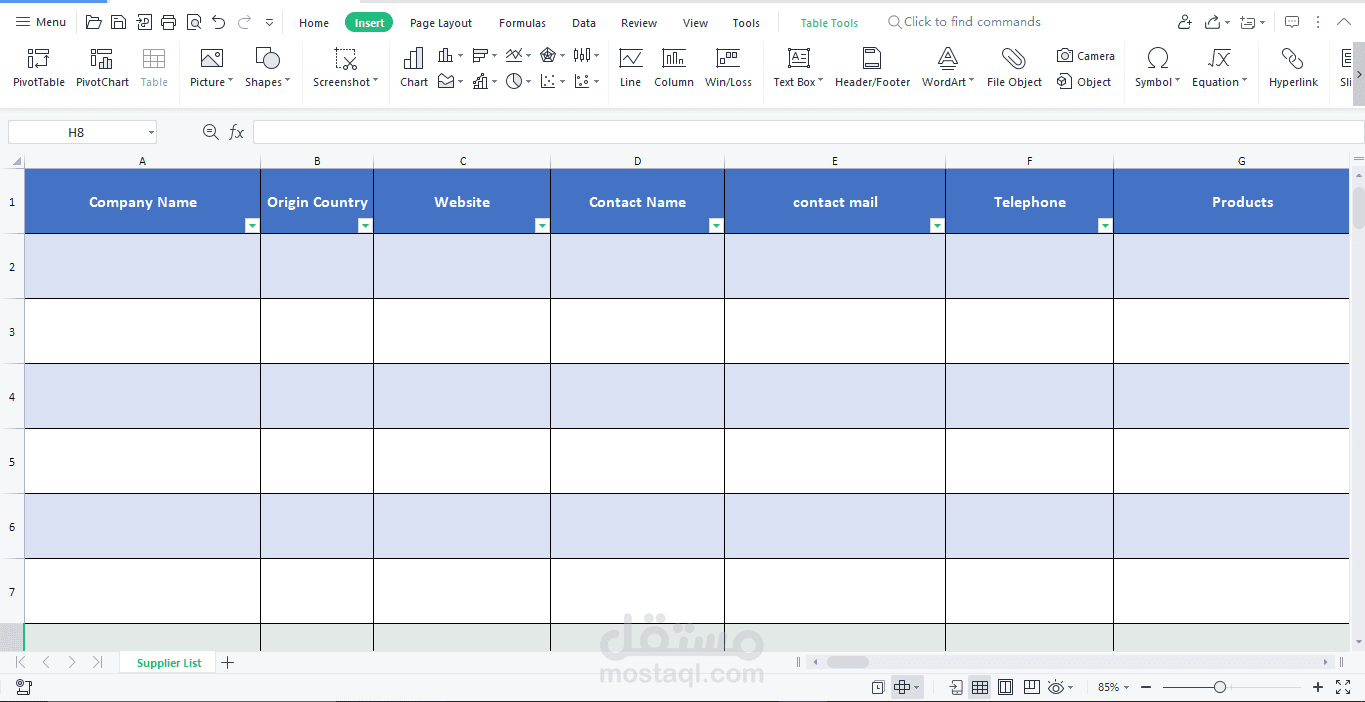This screenshot has height=702, width=1365.
Task: Toggle the reading layout crosshair icon
Action: (x=902, y=687)
